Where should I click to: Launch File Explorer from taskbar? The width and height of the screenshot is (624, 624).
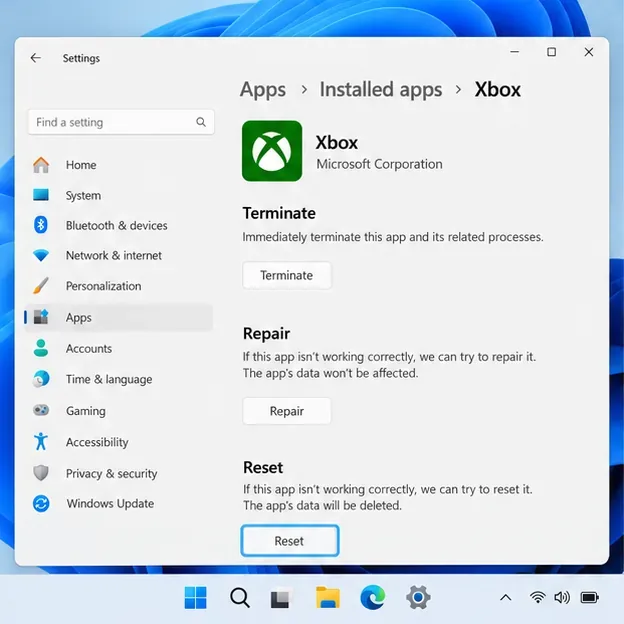328,597
